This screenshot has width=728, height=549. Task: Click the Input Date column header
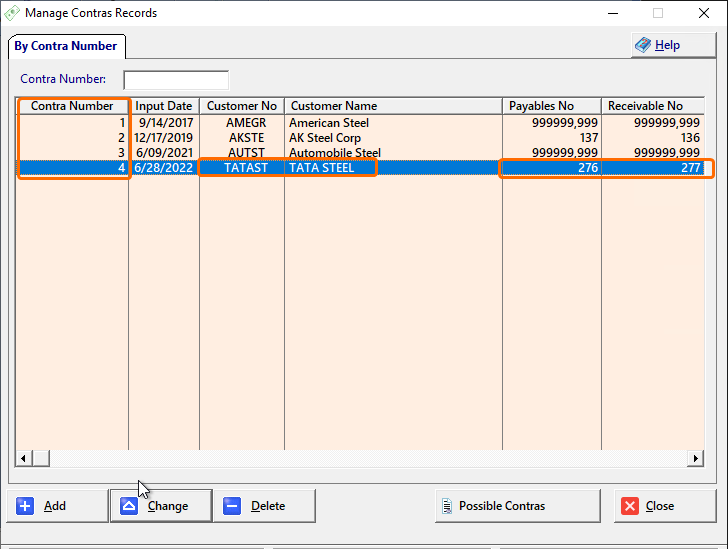(164, 106)
